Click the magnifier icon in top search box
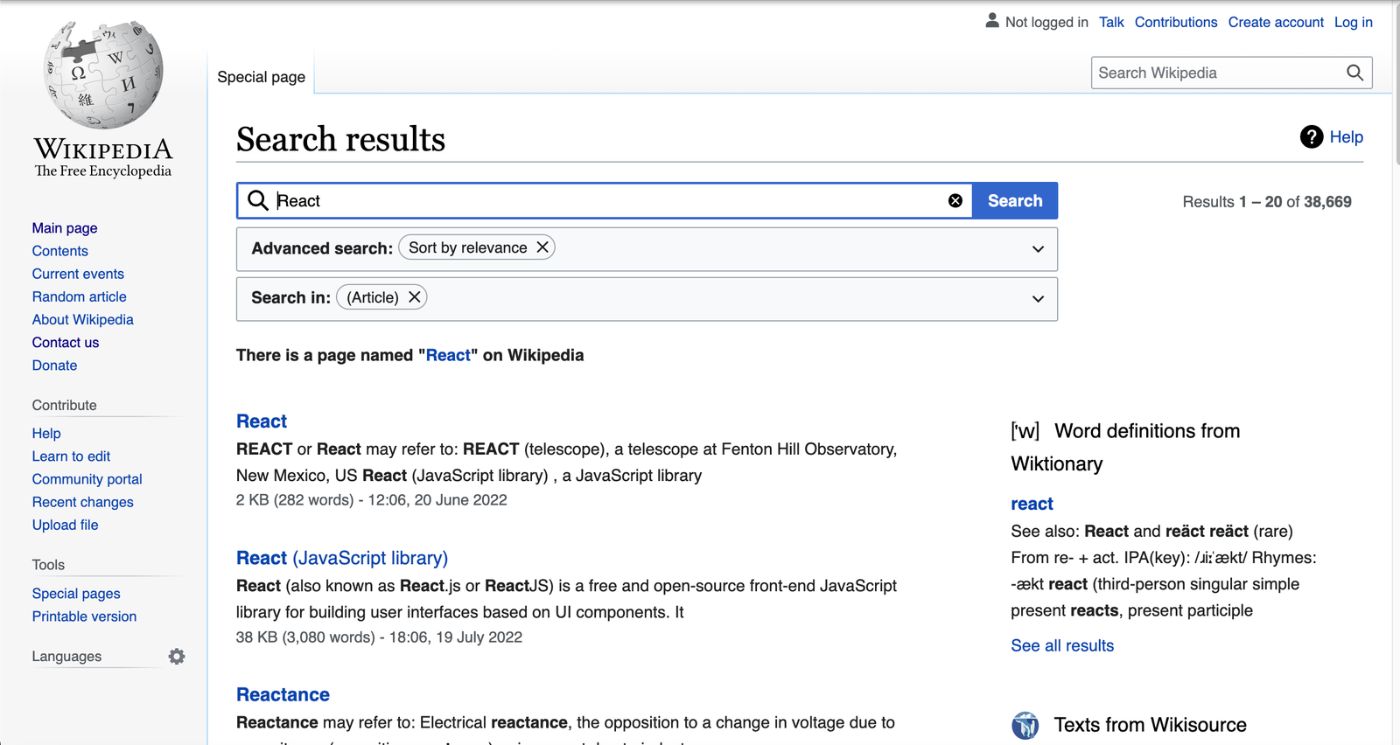The height and width of the screenshot is (745, 1400). 1355,72
